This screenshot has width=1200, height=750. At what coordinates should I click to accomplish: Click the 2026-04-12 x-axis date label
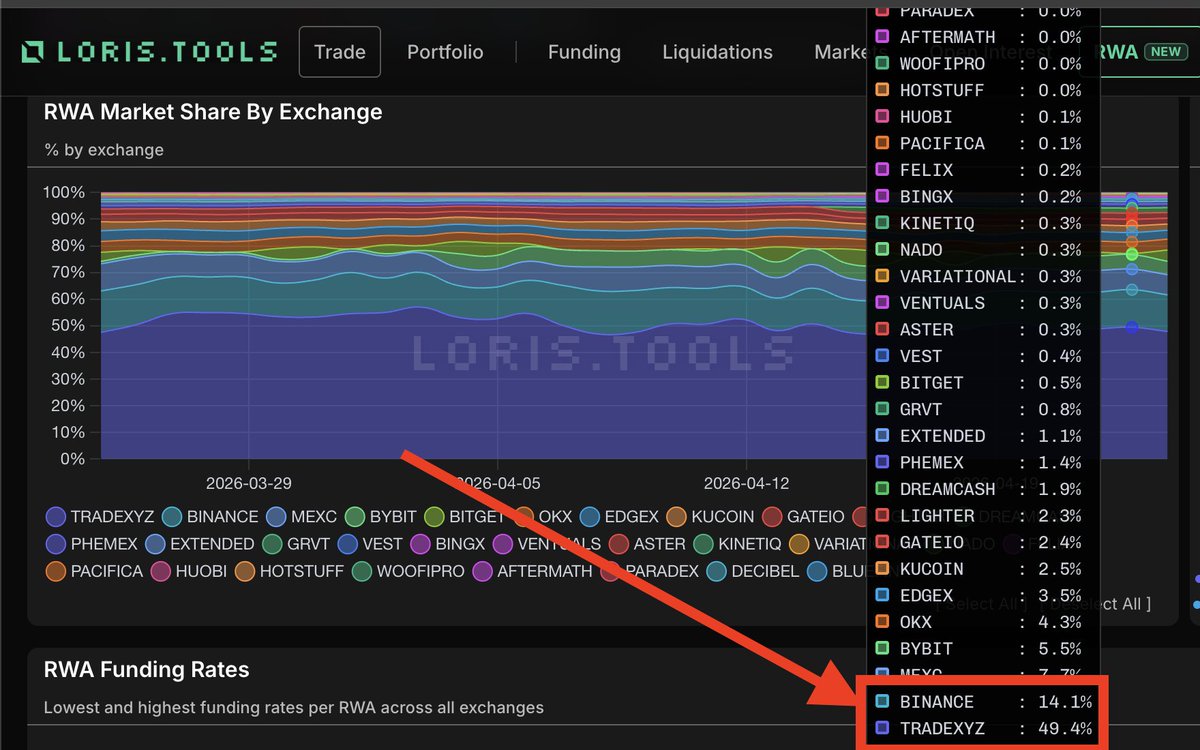(746, 483)
